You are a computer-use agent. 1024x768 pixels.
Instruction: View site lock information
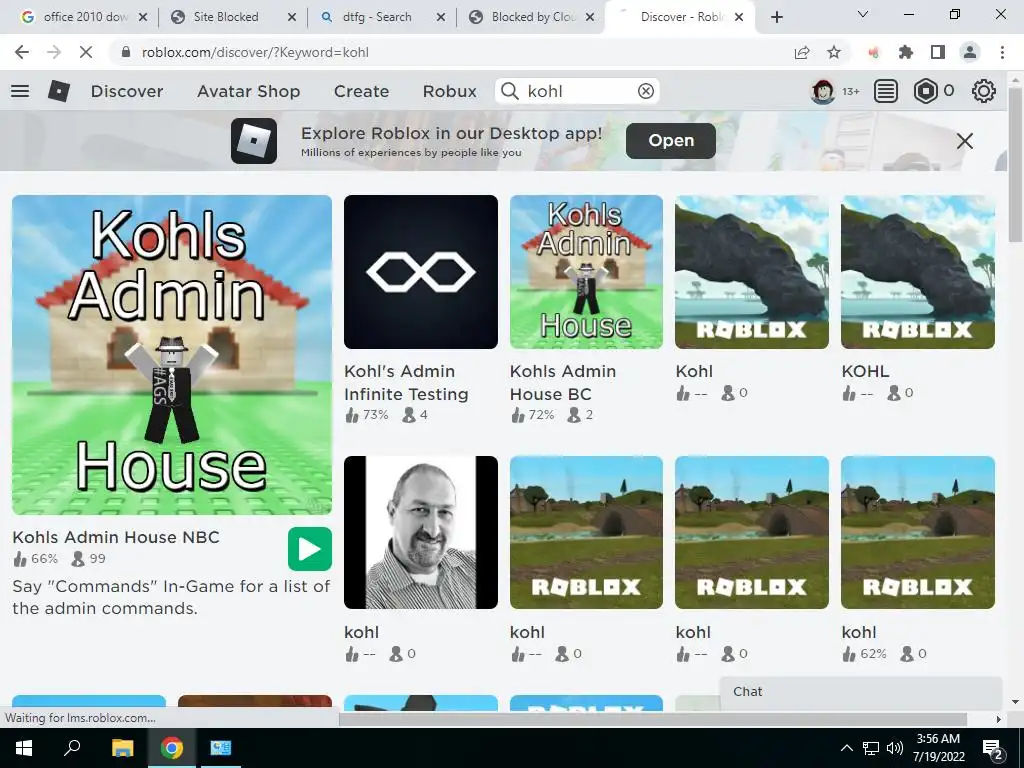click(126, 52)
